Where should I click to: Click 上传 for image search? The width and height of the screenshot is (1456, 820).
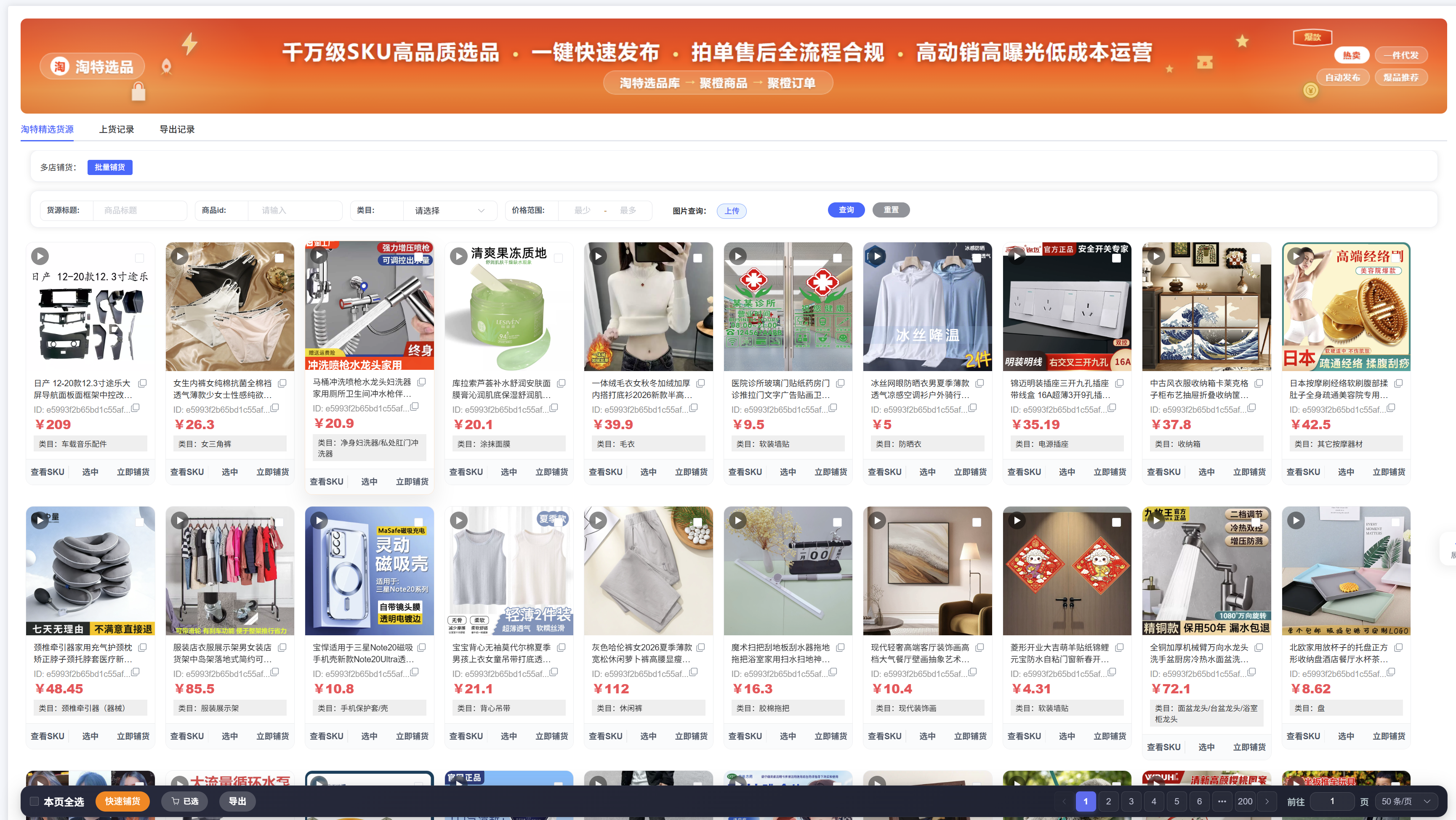732,211
